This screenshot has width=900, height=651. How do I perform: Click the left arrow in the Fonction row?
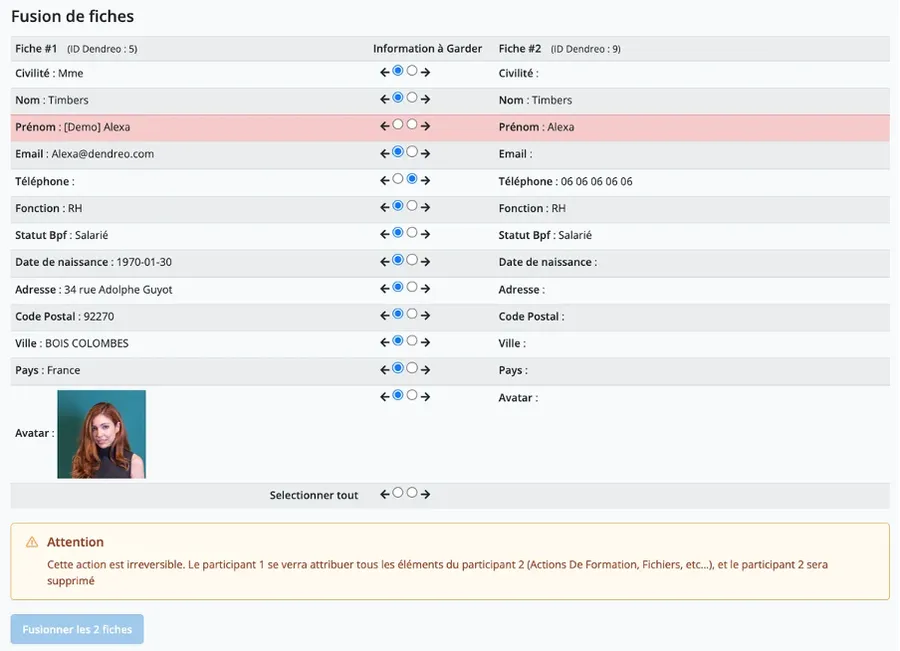(385, 207)
